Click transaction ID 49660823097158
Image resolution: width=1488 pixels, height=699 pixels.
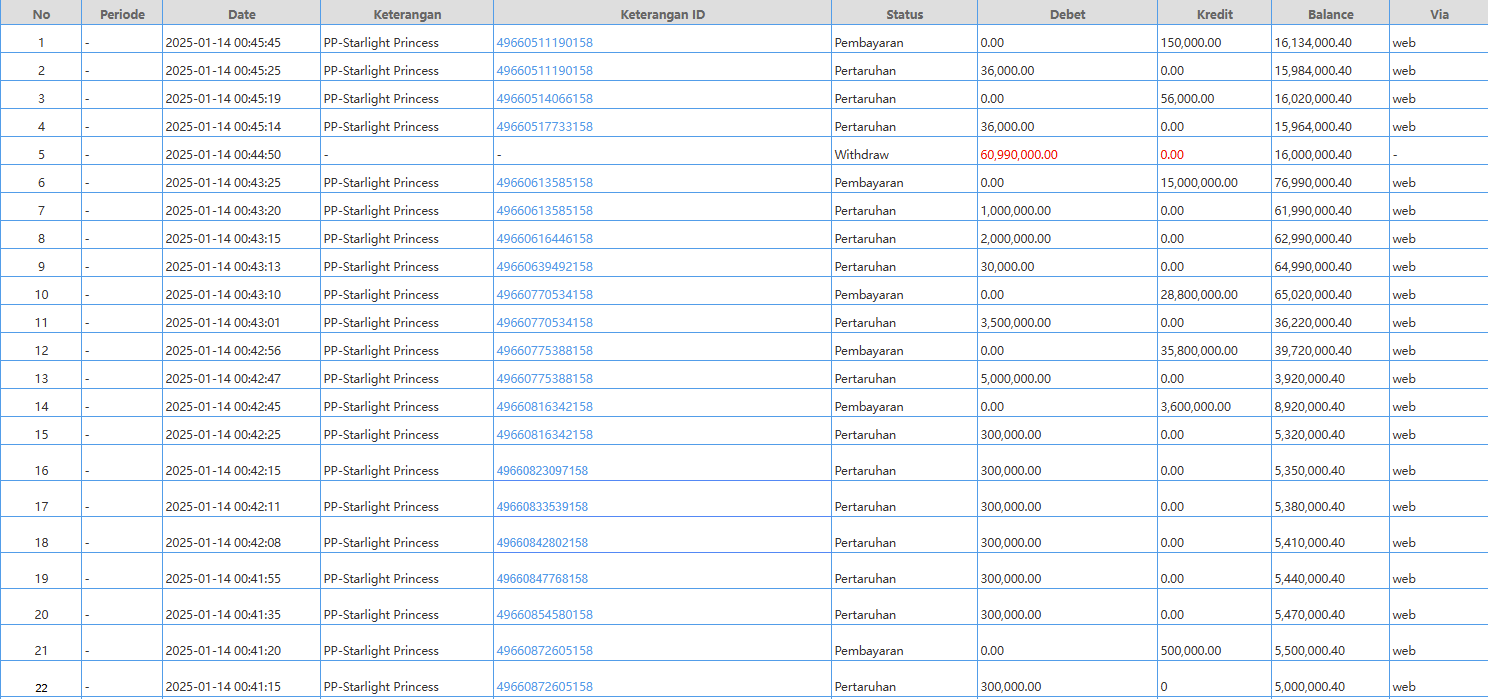click(x=542, y=471)
